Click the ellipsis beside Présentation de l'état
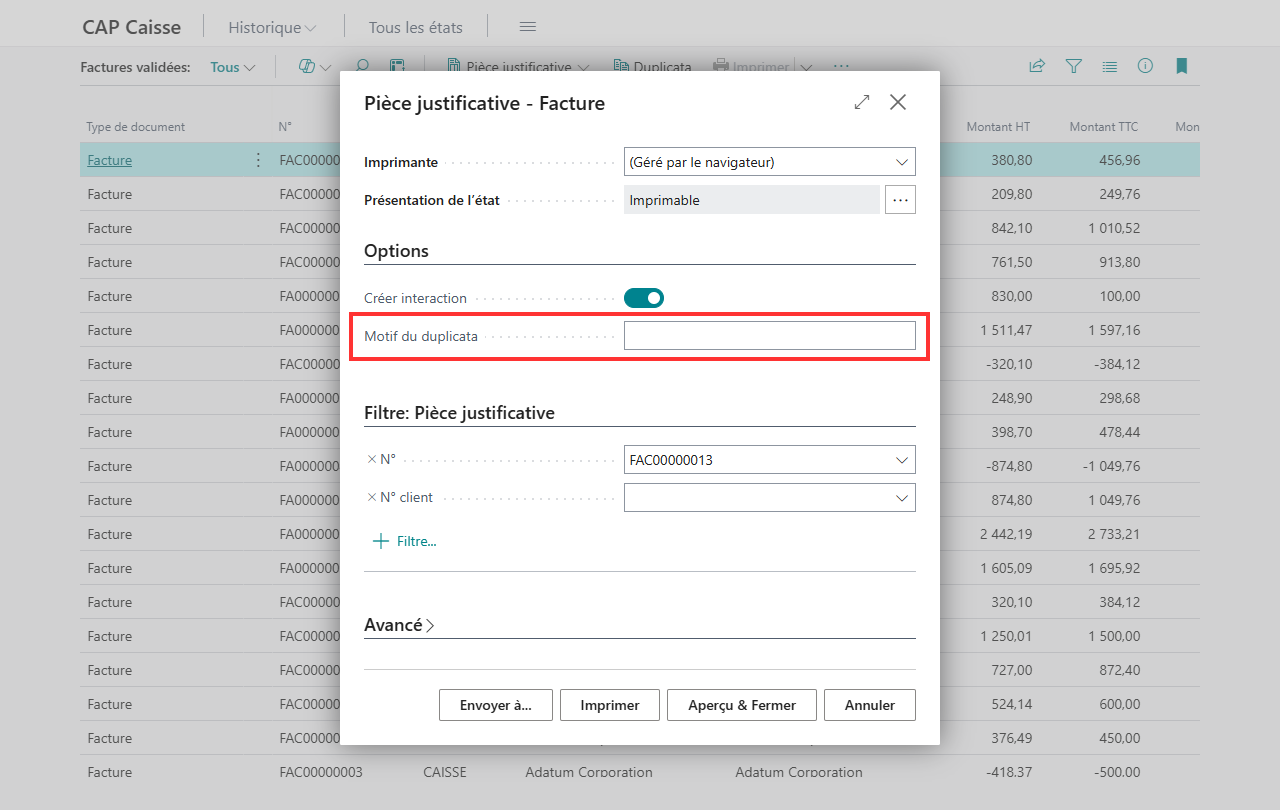Viewport: 1280px width, 810px height. click(900, 200)
